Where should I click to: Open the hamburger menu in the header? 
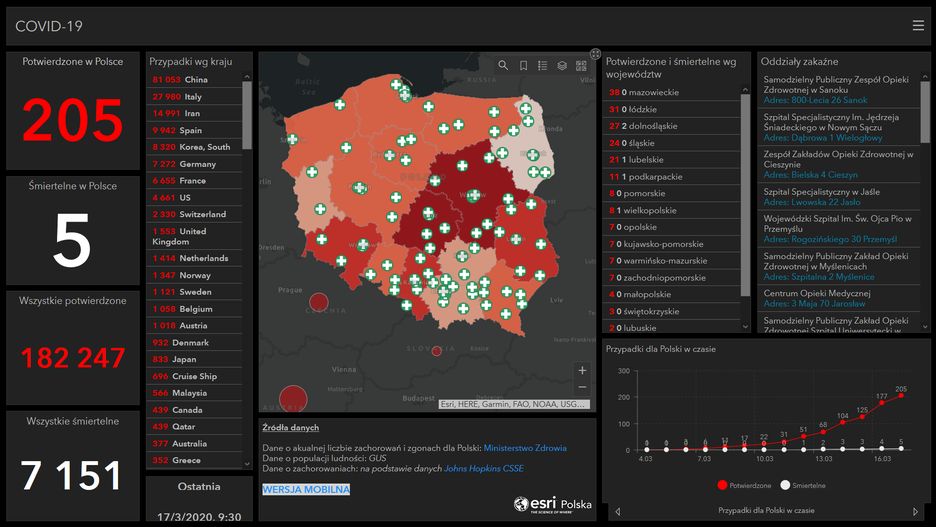point(917,25)
